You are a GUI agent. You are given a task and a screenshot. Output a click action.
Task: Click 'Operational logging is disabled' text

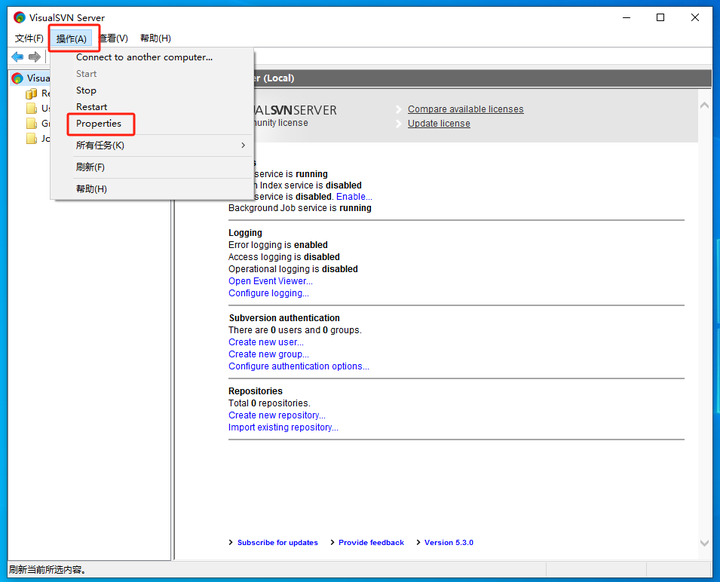pos(293,269)
